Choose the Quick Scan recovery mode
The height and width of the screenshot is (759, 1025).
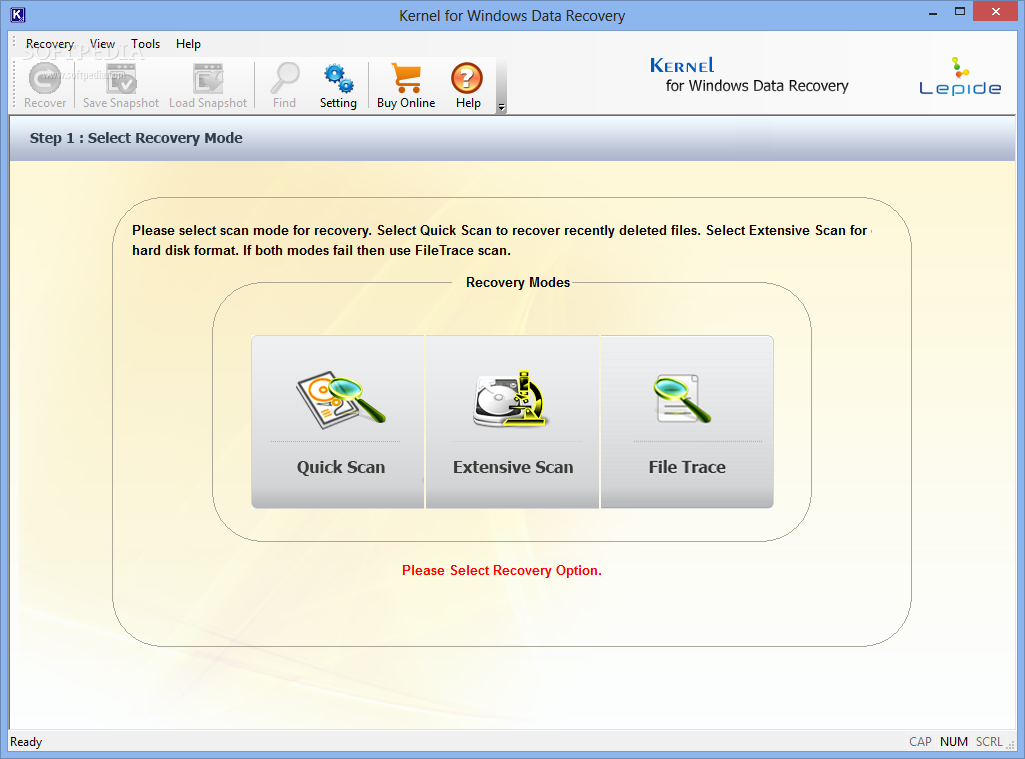click(x=338, y=422)
